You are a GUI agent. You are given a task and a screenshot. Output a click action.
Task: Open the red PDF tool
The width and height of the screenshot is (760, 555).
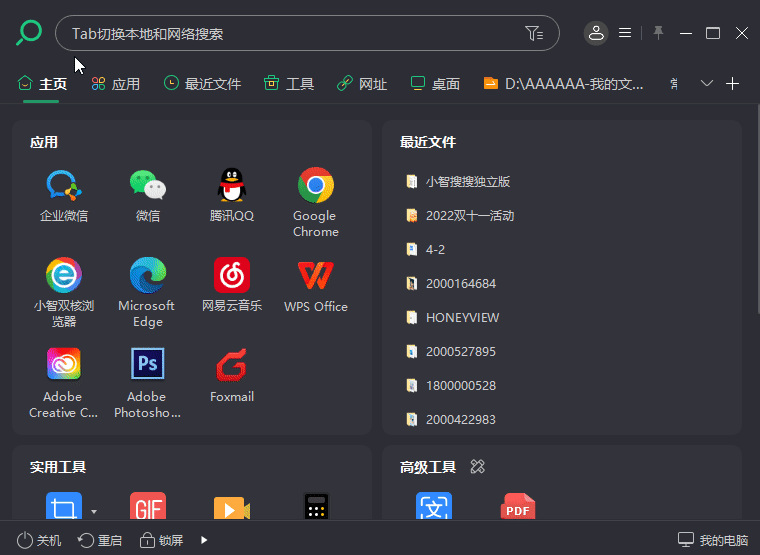pos(518,506)
